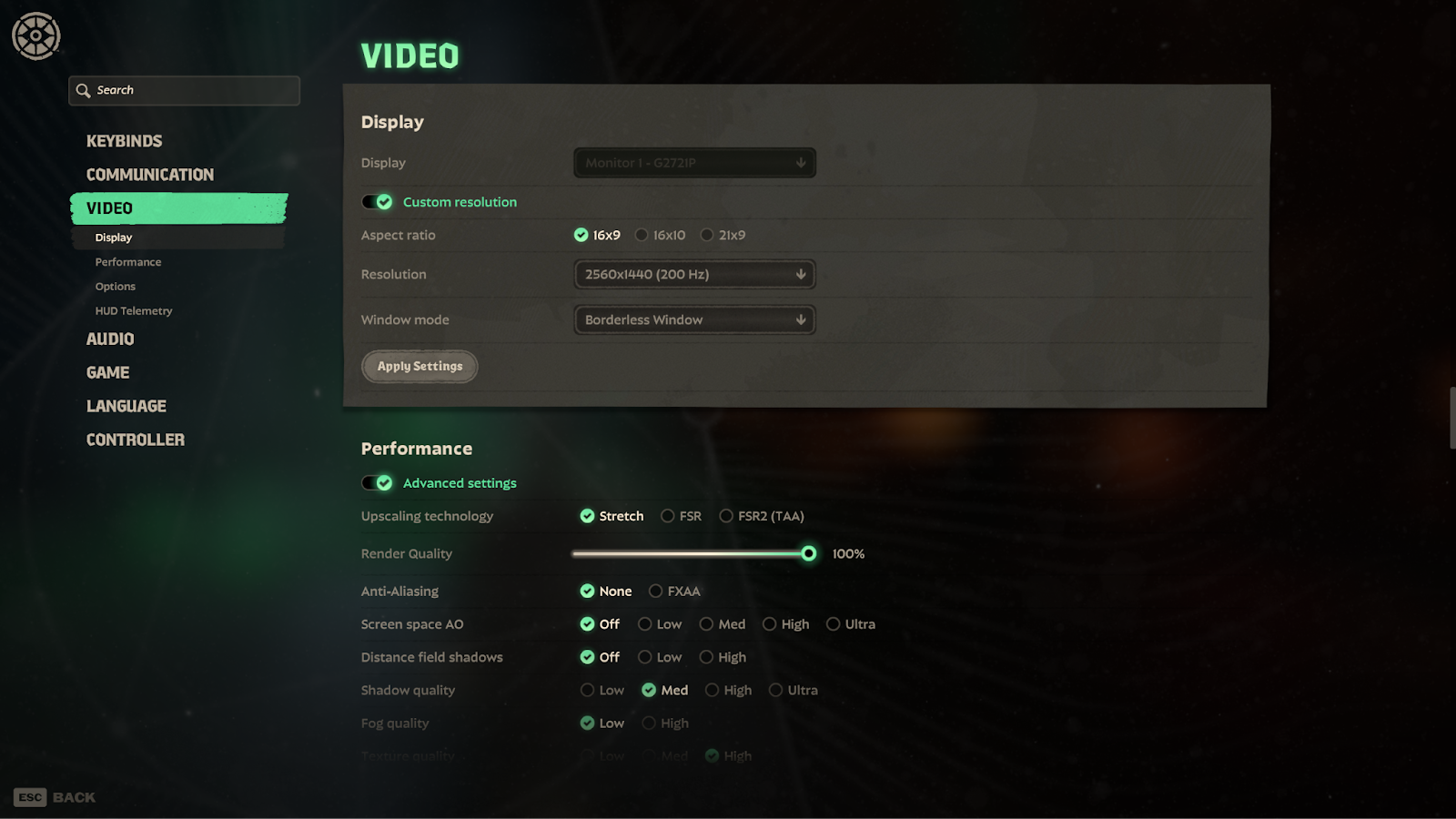The image size is (1456, 819).
Task: Enable FXAA anti-aliasing
Action: pos(655,591)
